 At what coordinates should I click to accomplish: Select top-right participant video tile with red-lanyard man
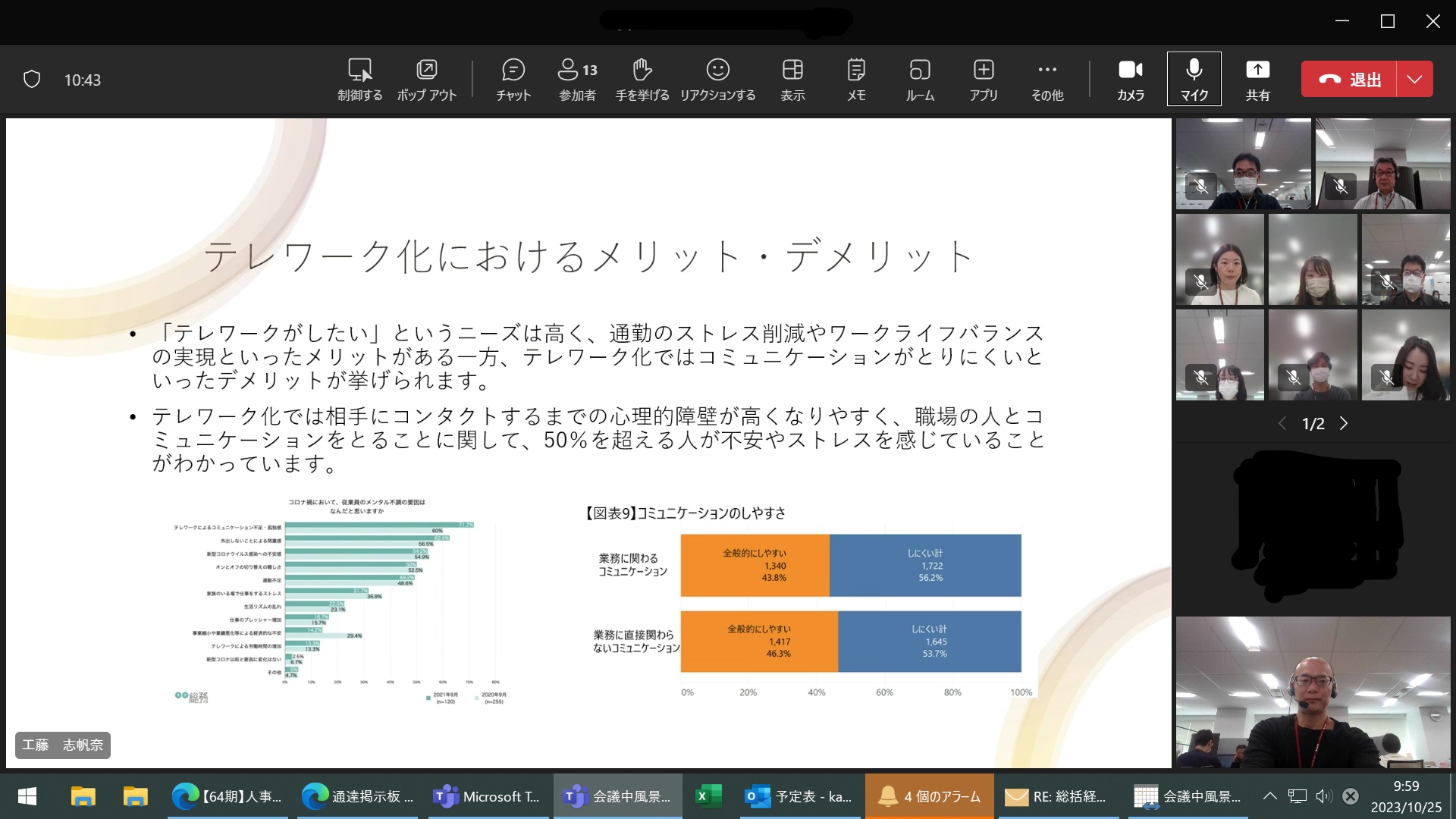(x=1382, y=164)
